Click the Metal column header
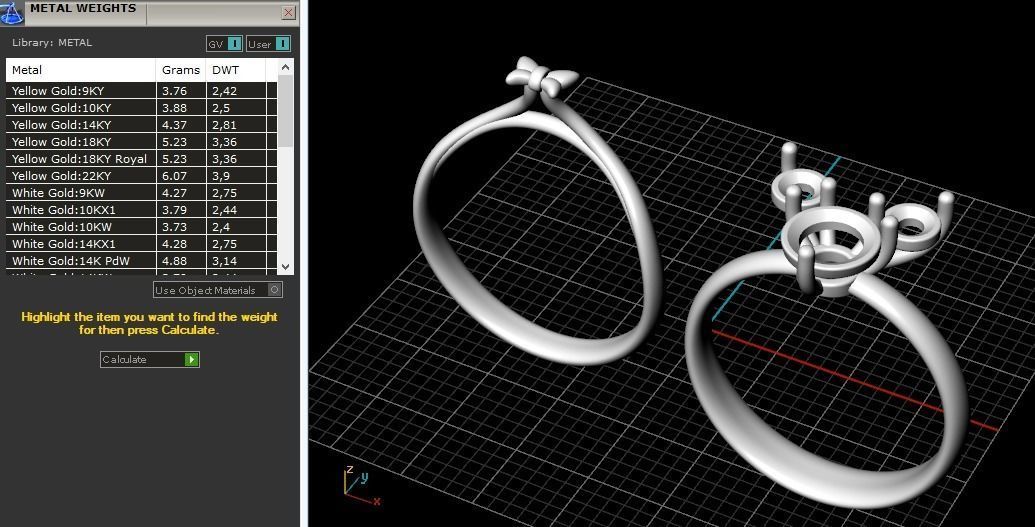 click(x=81, y=70)
